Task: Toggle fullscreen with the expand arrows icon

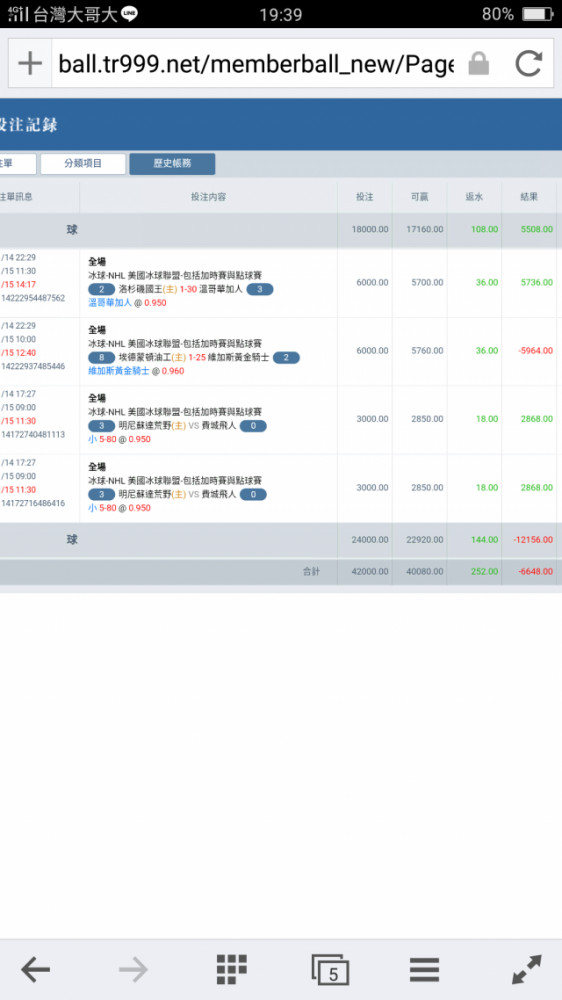Action: click(527, 969)
